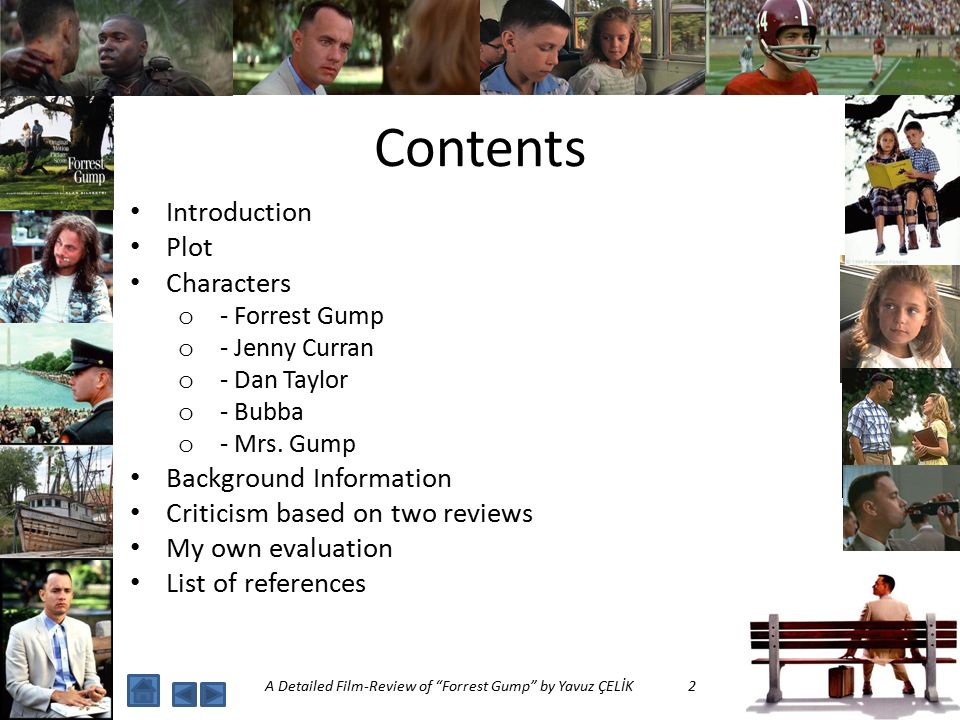The width and height of the screenshot is (960, 720).
Task: Go to previous slide with left arrow
Action: [184, 694]
